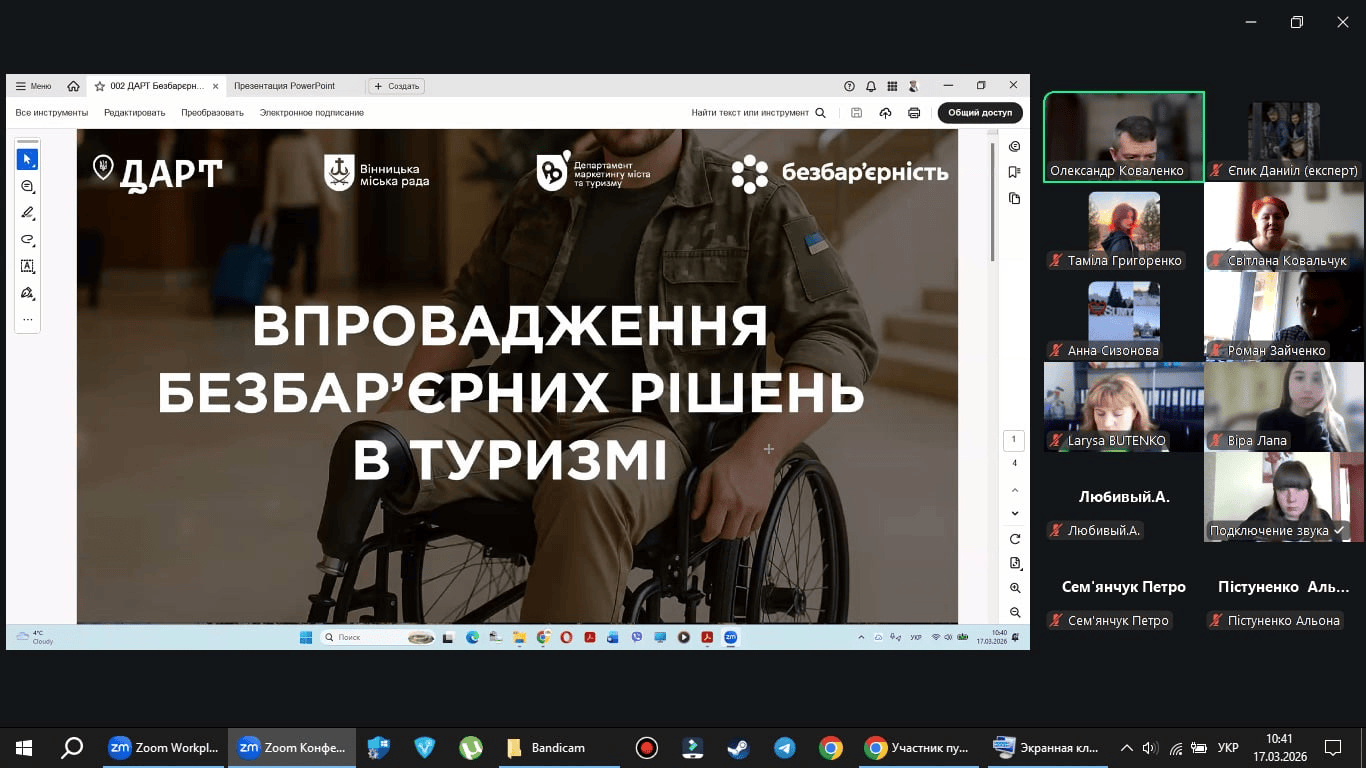Switch to Презентация PowerPoint tab
Image resolution: width=1366 pixels, height=768 pixels.
coord(285,86)
